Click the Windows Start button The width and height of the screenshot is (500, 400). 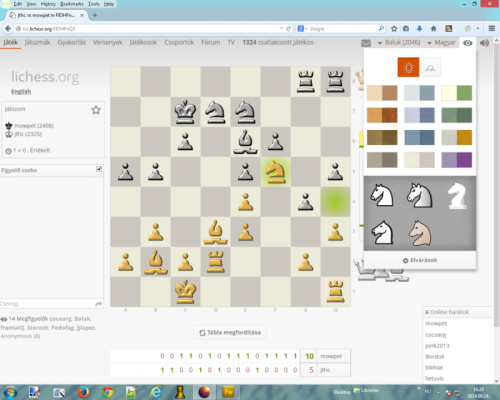[x=10, y=392]
